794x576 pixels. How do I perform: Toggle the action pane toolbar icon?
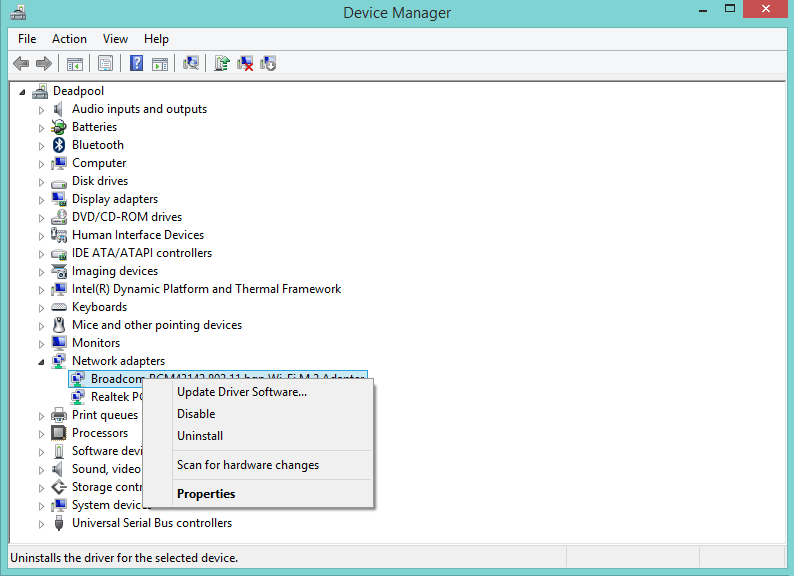click(x=160, y=64)
